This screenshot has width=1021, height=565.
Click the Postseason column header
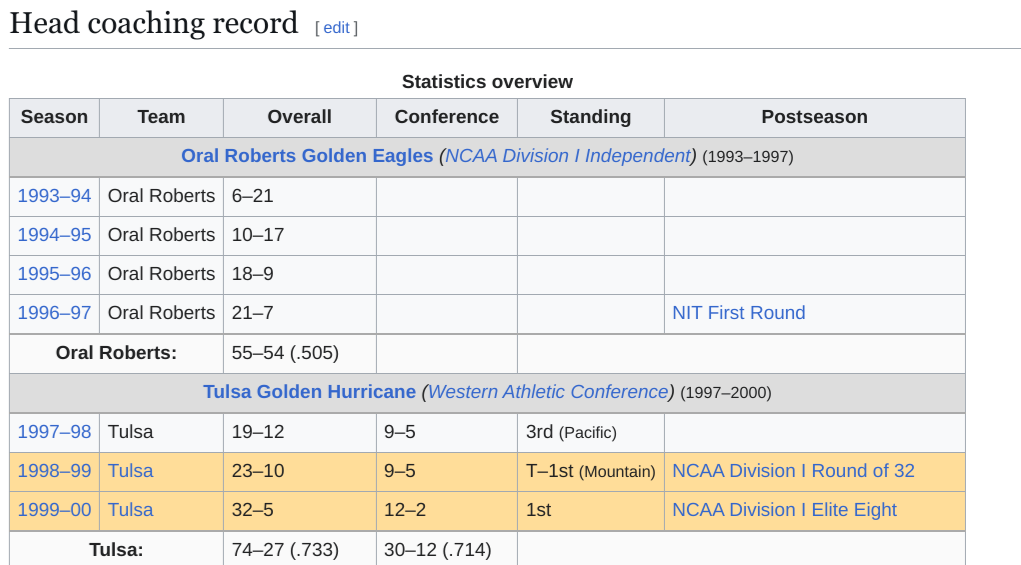[814, 117]
